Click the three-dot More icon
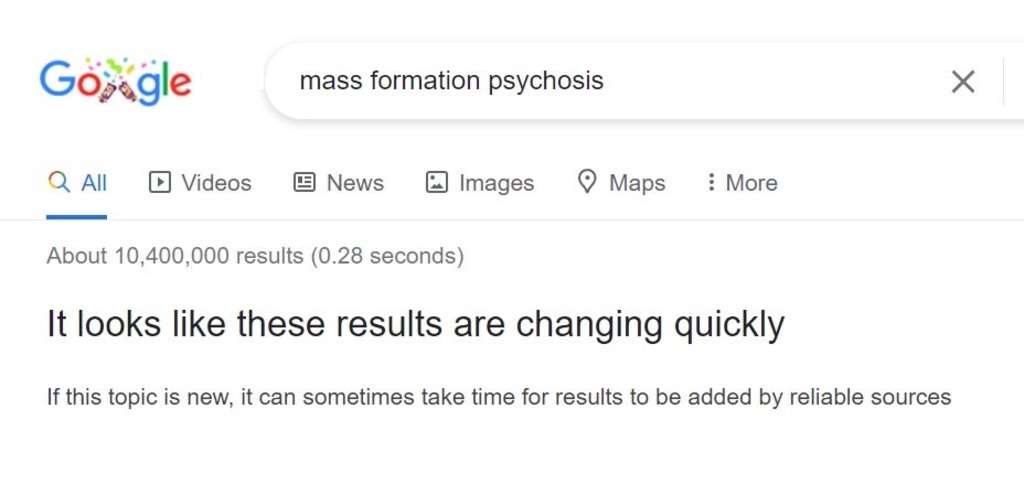Viewport: 1024px width, 484px height. (711, 183)
